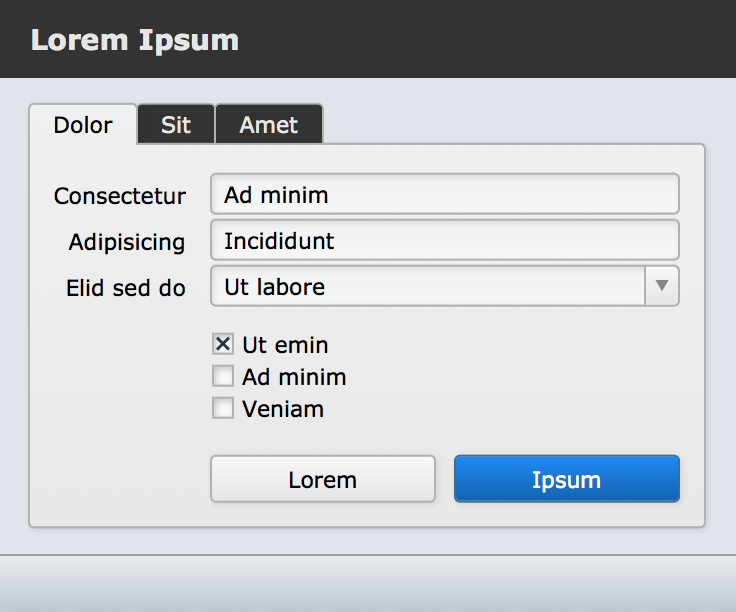Image resolution: width=736 pixels, height=612 pixels.
Task: Click the Lorem Ipsum header title
Action: [135, 40]
